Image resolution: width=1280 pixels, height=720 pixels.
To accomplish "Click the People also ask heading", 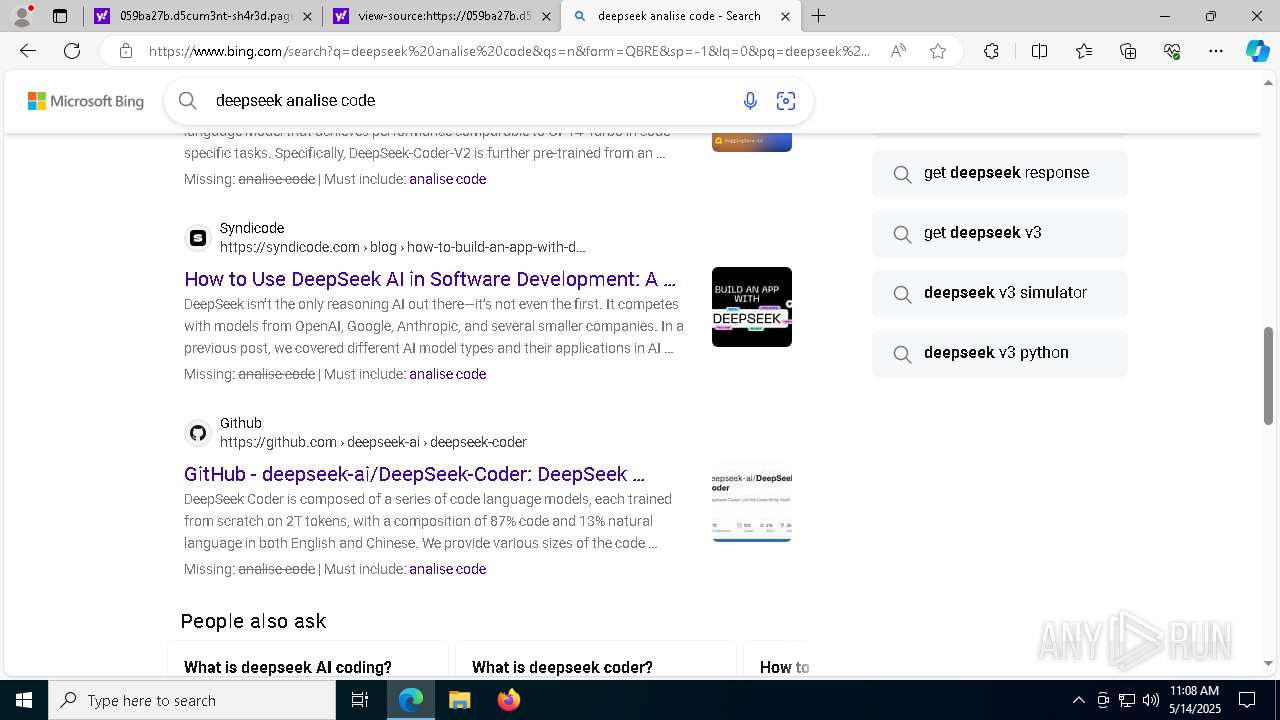I will tap(253, 621).
